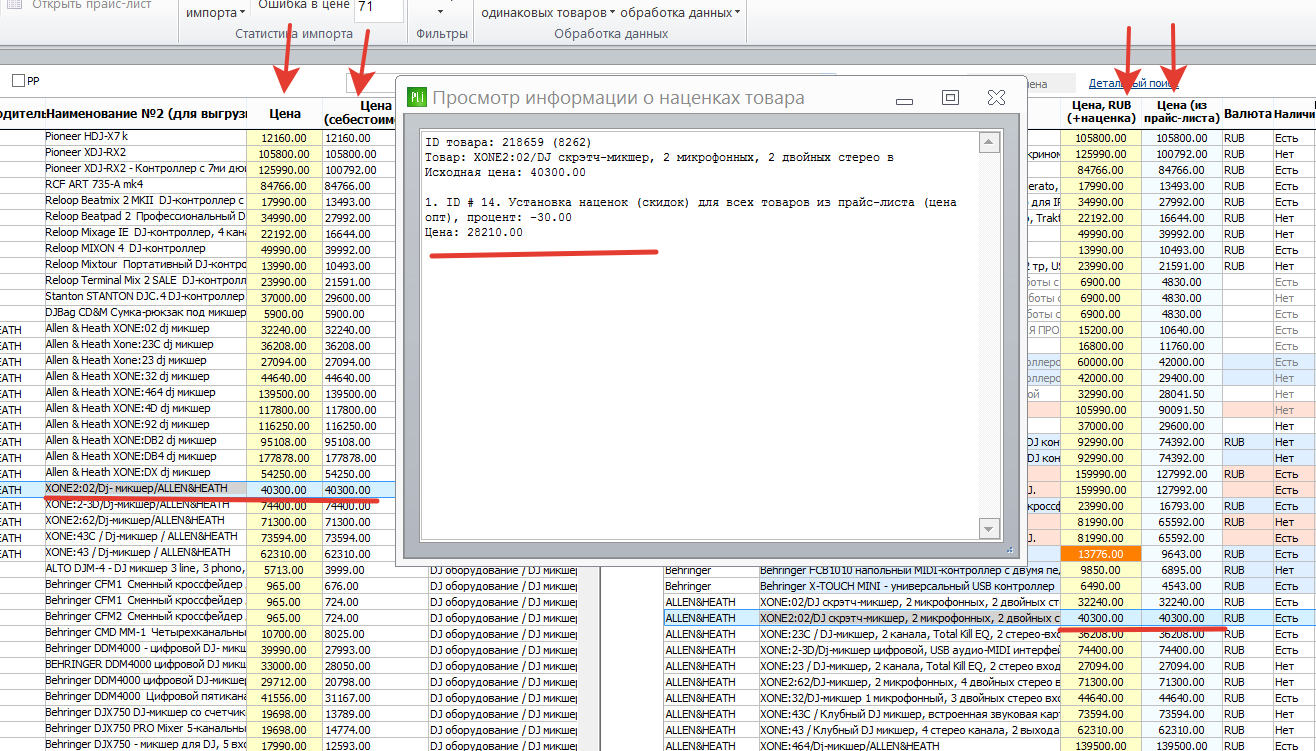
Task: Click the PLi icon in the dialog title bar
Action: click(416, 97)
